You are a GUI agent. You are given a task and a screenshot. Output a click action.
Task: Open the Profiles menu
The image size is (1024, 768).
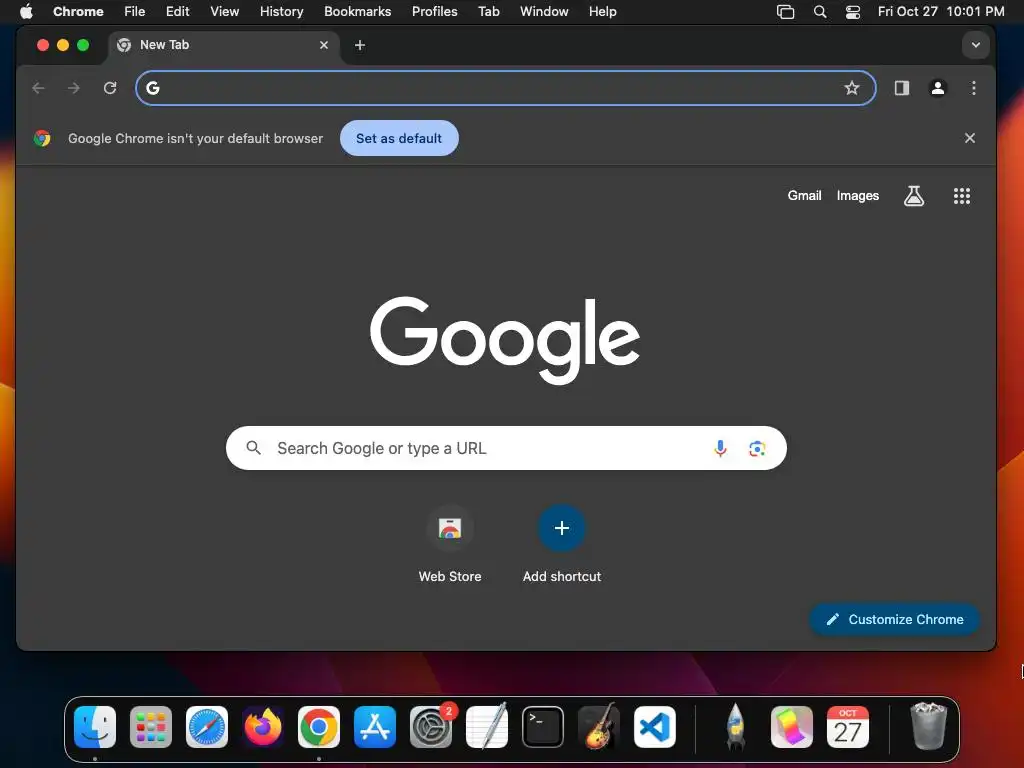434,11
